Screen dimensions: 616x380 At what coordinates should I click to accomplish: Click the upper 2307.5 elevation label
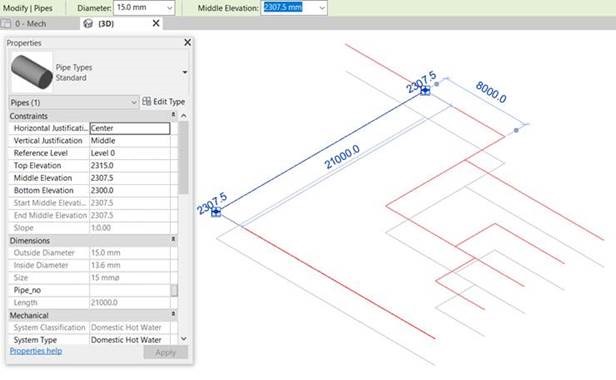pos(421,81)
